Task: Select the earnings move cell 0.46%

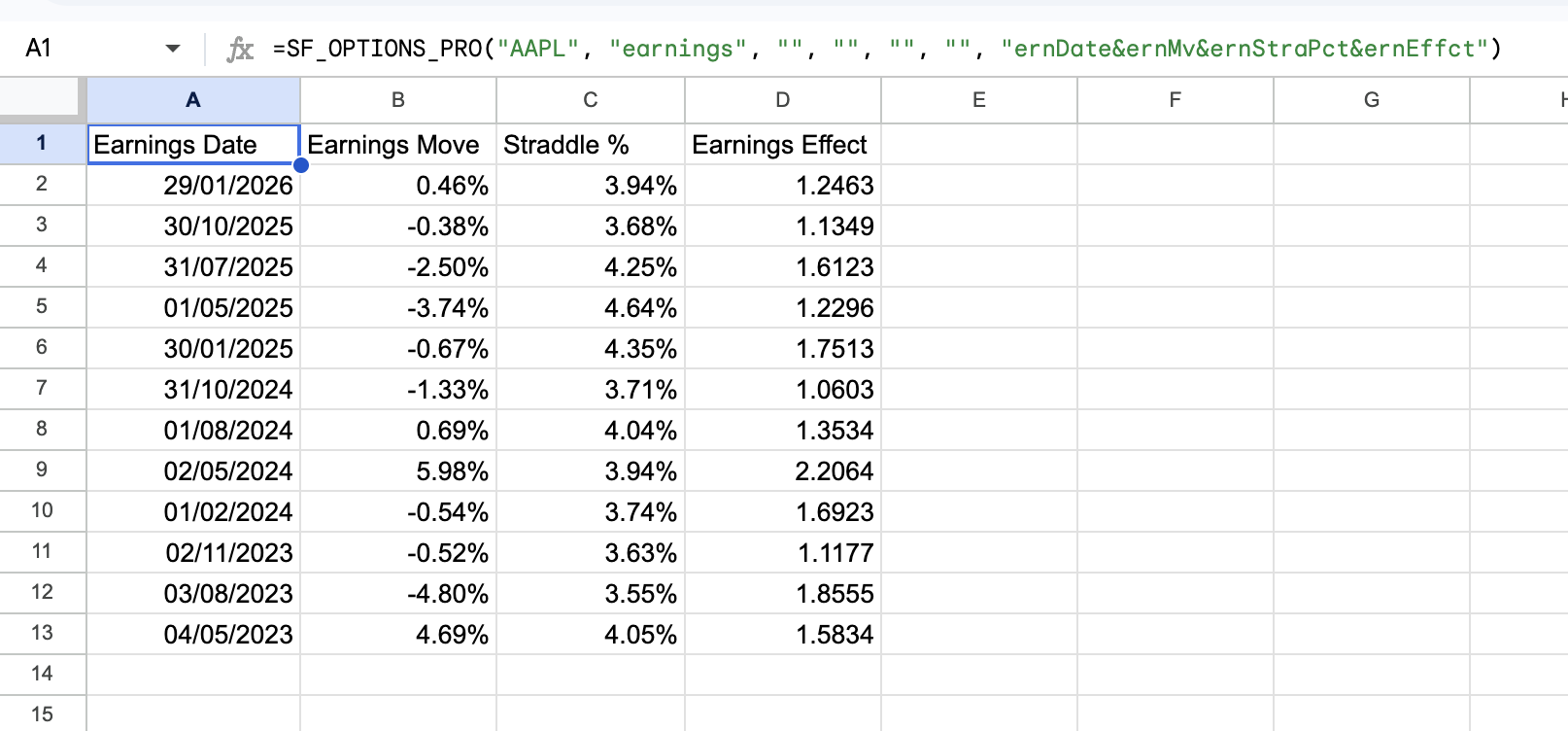Action: click(x=398, y=185)
